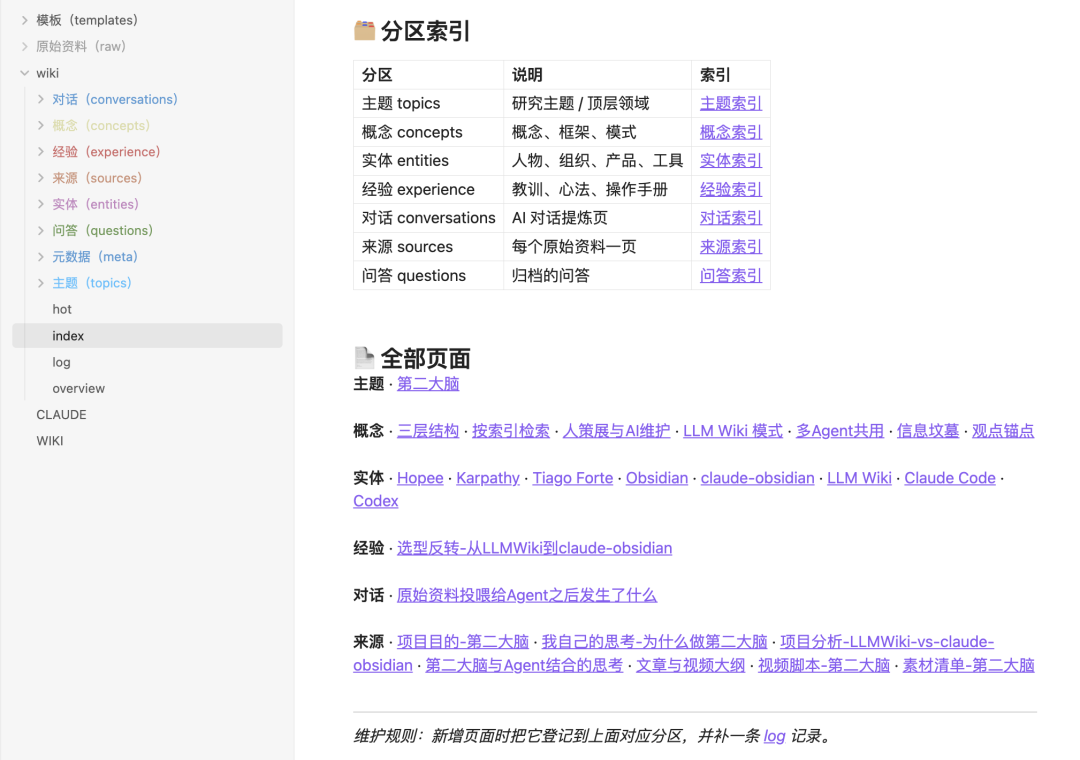Open 选型反转-从LLMWiki到claude-obsidian experience link
Viewport: 1080px width, 760px height.
534,548
